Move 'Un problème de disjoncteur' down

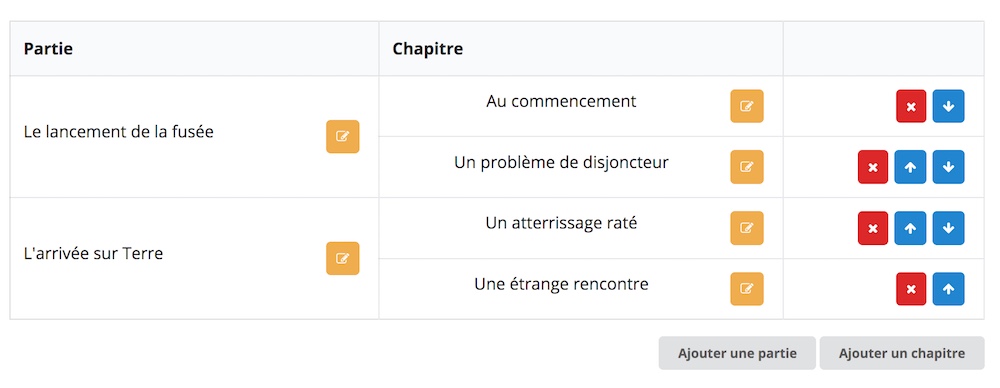pyautogui.click(x=948, y=167)
